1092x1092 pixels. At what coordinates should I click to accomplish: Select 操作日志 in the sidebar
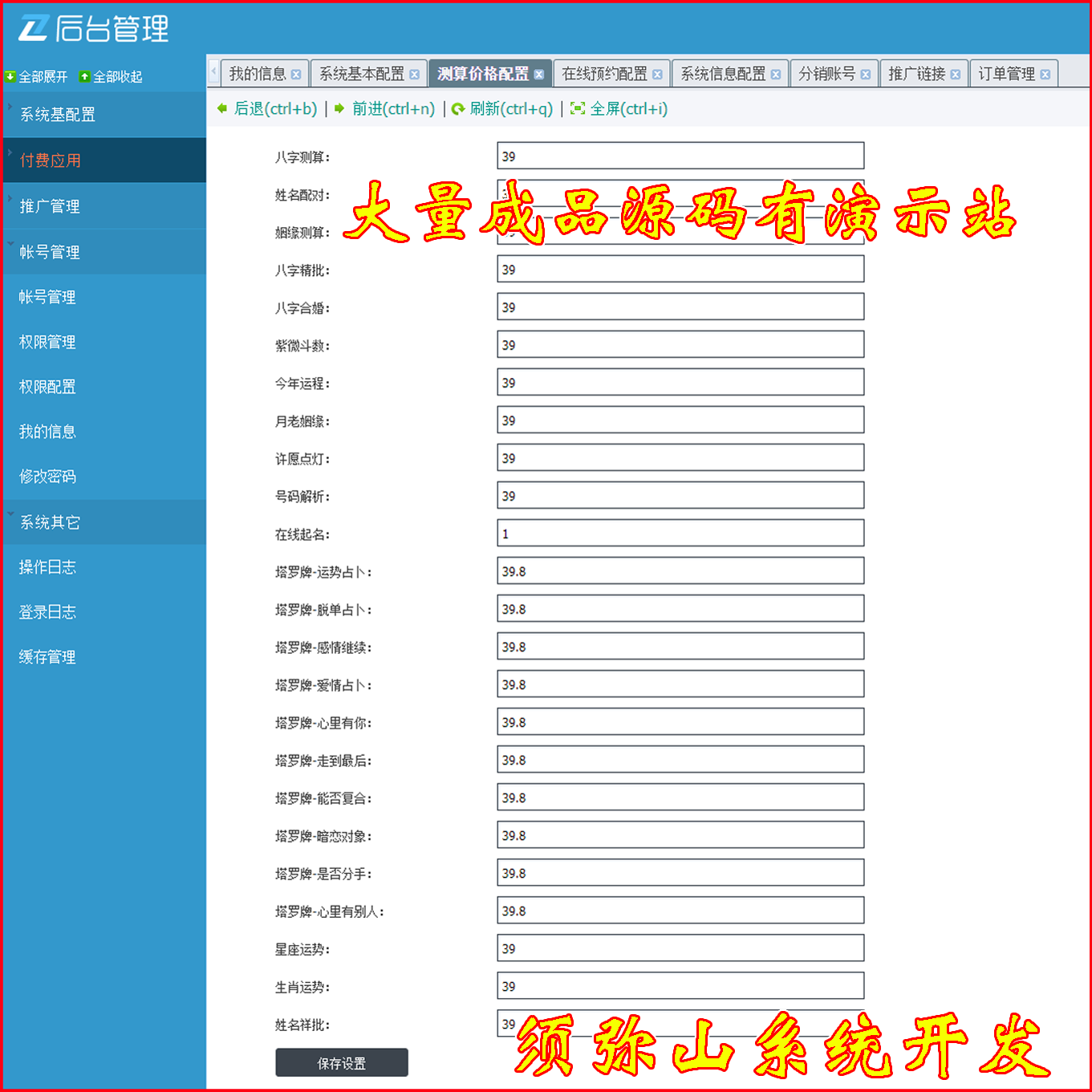click(x=45, y=567)
